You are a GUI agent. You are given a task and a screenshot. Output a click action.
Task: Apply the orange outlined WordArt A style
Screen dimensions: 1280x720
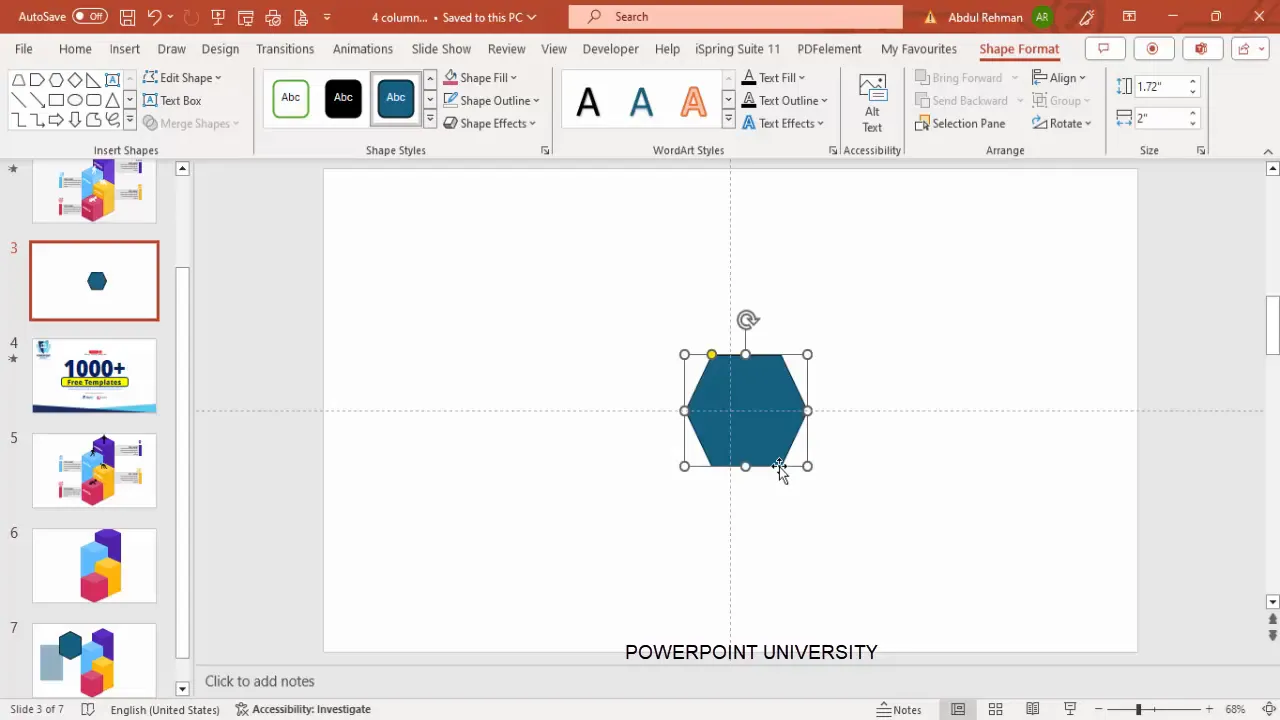coord(693,101)
